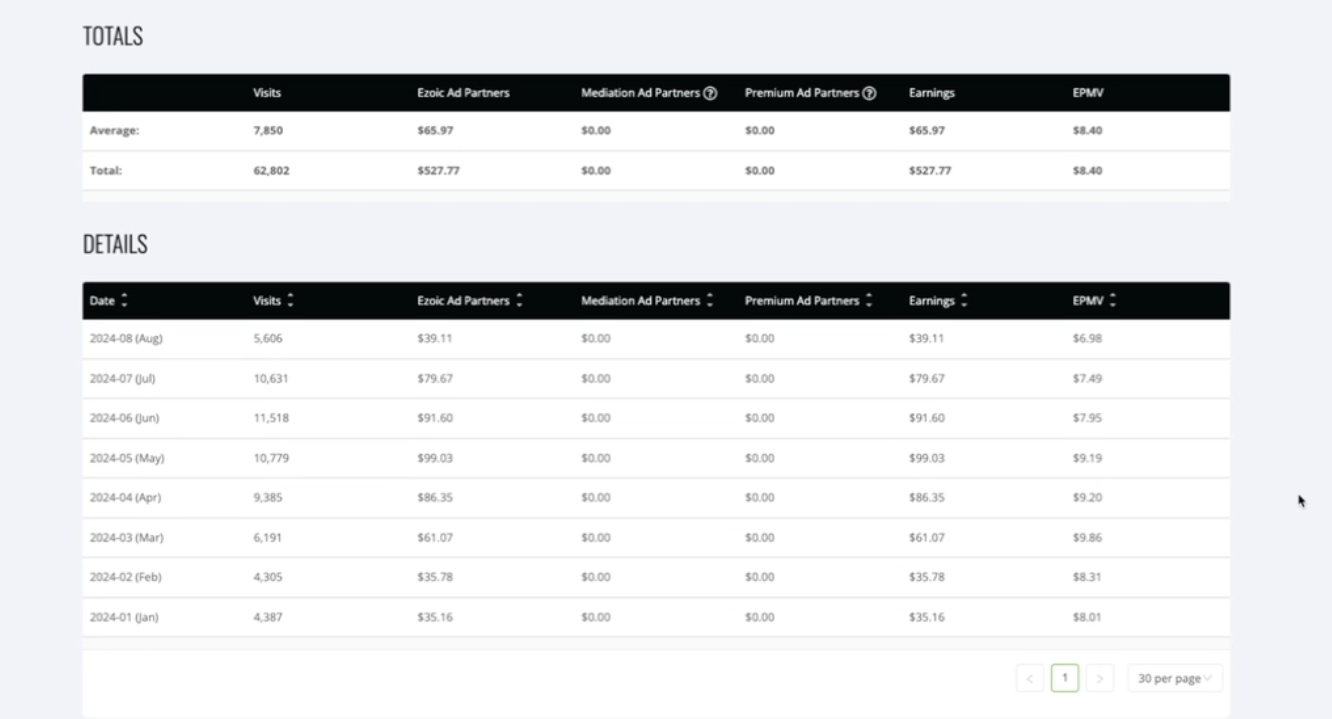Click the 2024-04 (Apr) date cell

point(126,497)
